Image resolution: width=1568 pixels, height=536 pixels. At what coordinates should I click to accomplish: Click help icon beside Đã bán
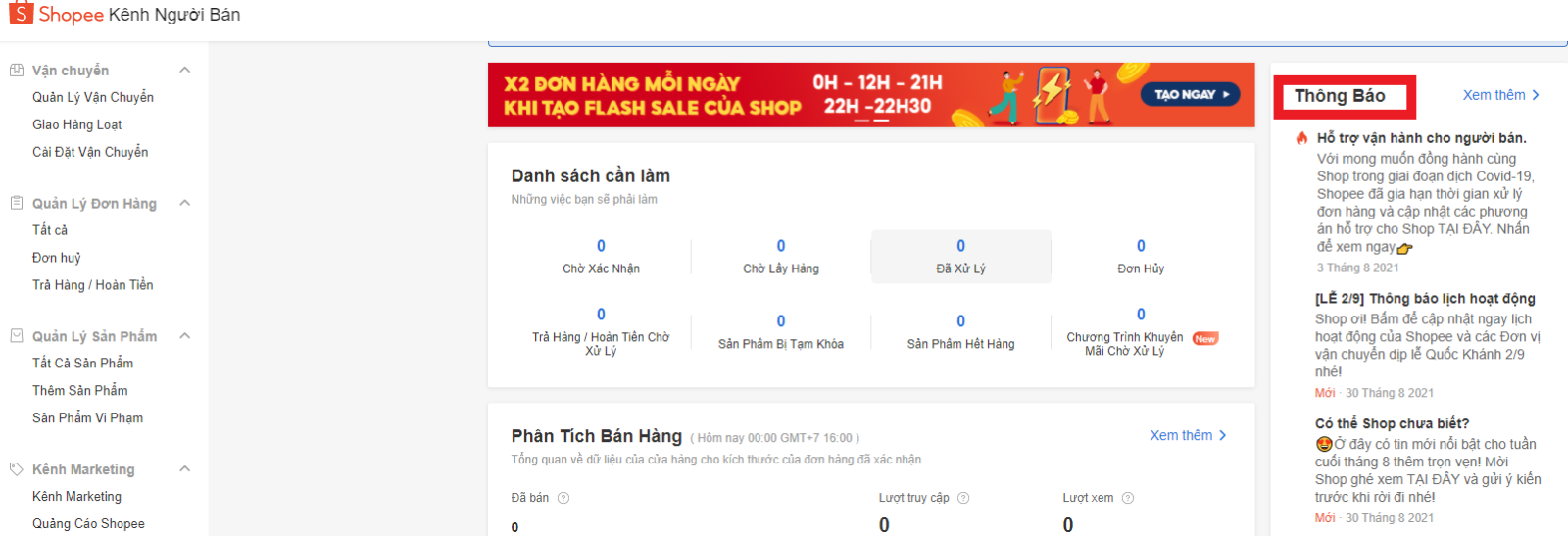[x=563, y=498]
